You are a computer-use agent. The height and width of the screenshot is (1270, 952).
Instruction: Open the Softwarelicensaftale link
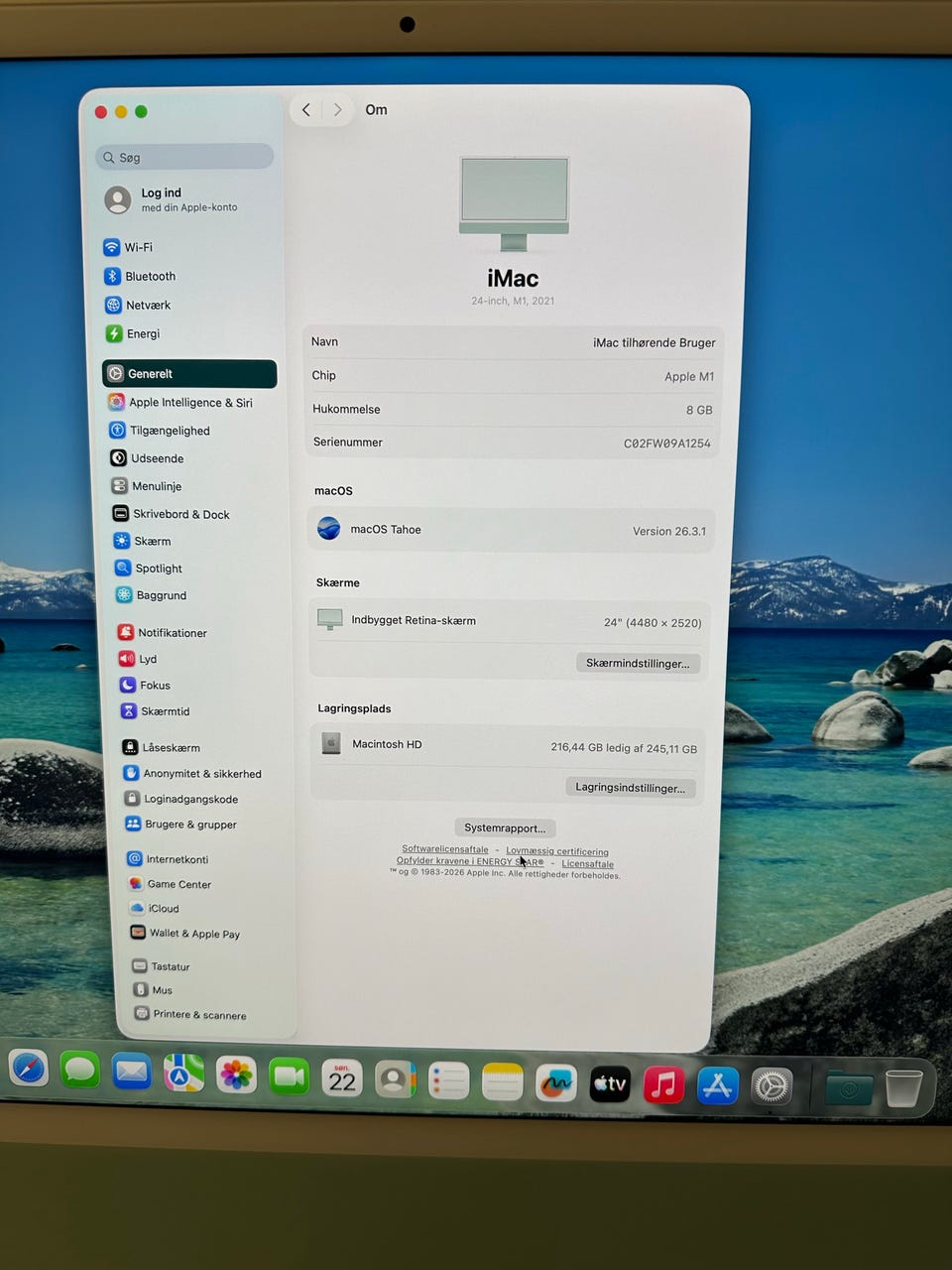tap(445, 849)
